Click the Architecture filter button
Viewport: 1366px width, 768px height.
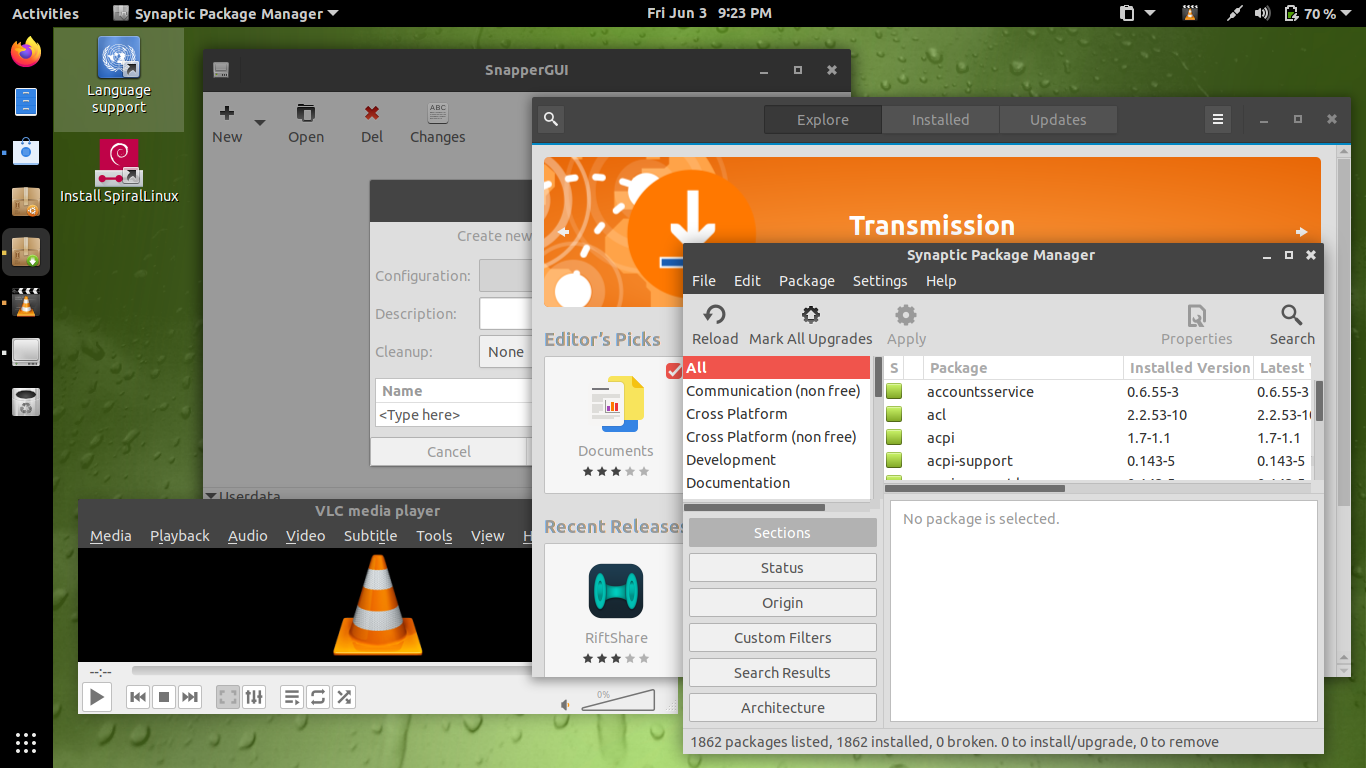782,708
